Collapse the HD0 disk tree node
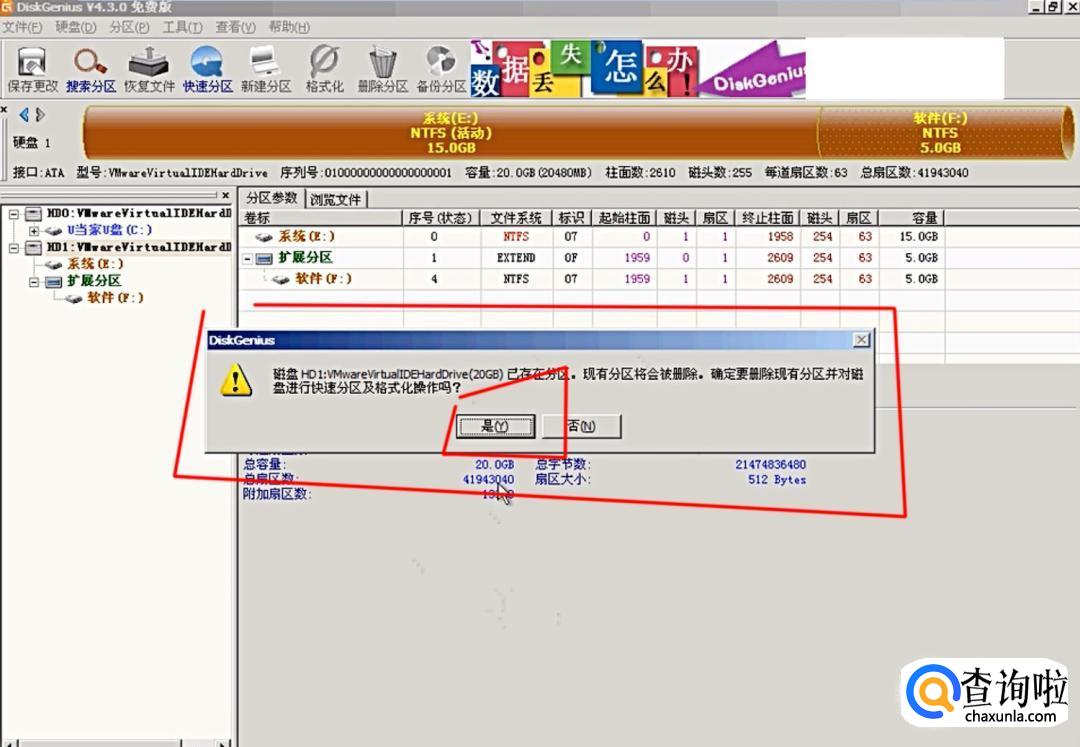The height and width of the screenshot is (747, 1080). pos(13,213)
